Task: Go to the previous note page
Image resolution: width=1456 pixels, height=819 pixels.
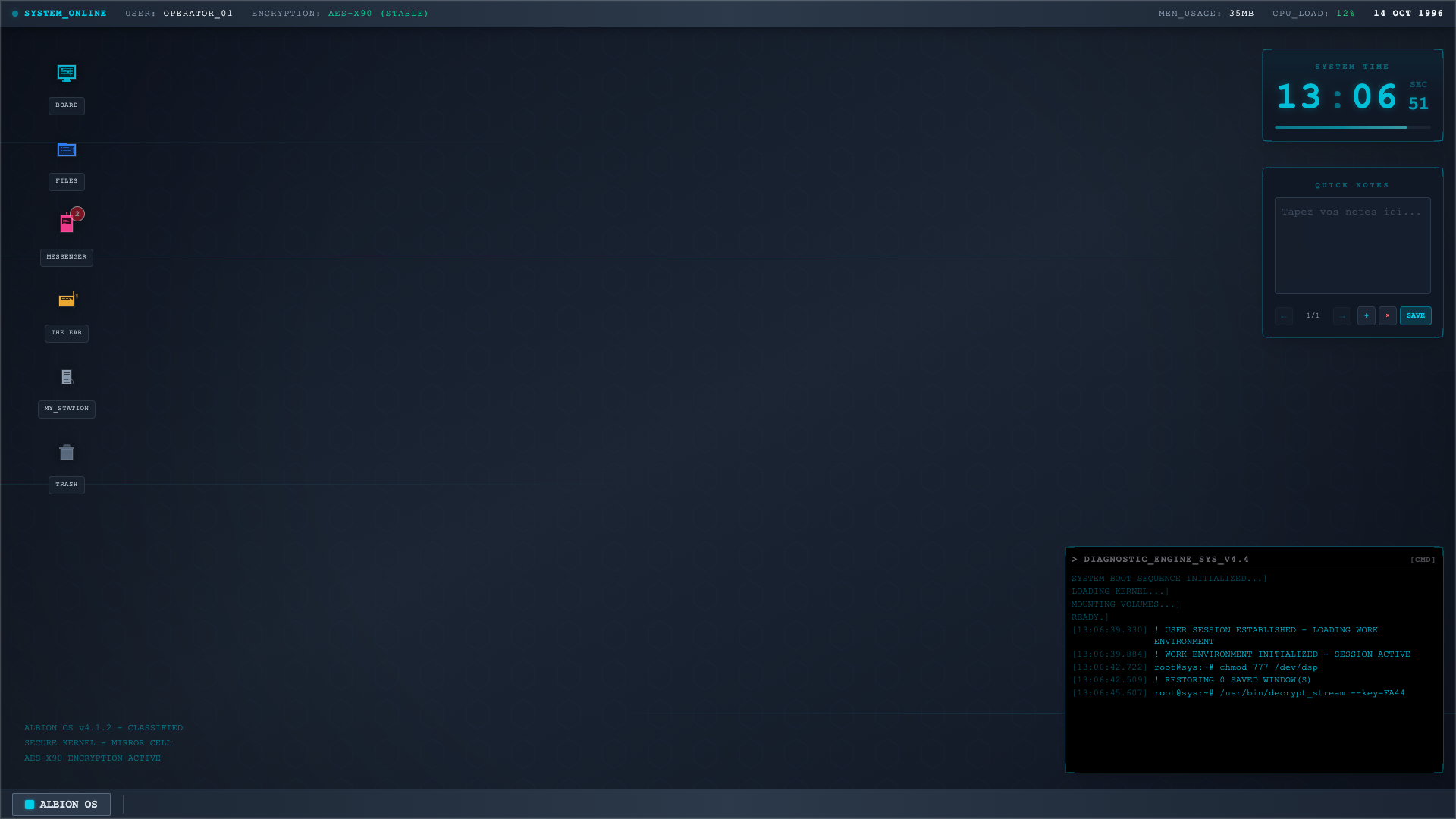Action: tap(1283, 316)
